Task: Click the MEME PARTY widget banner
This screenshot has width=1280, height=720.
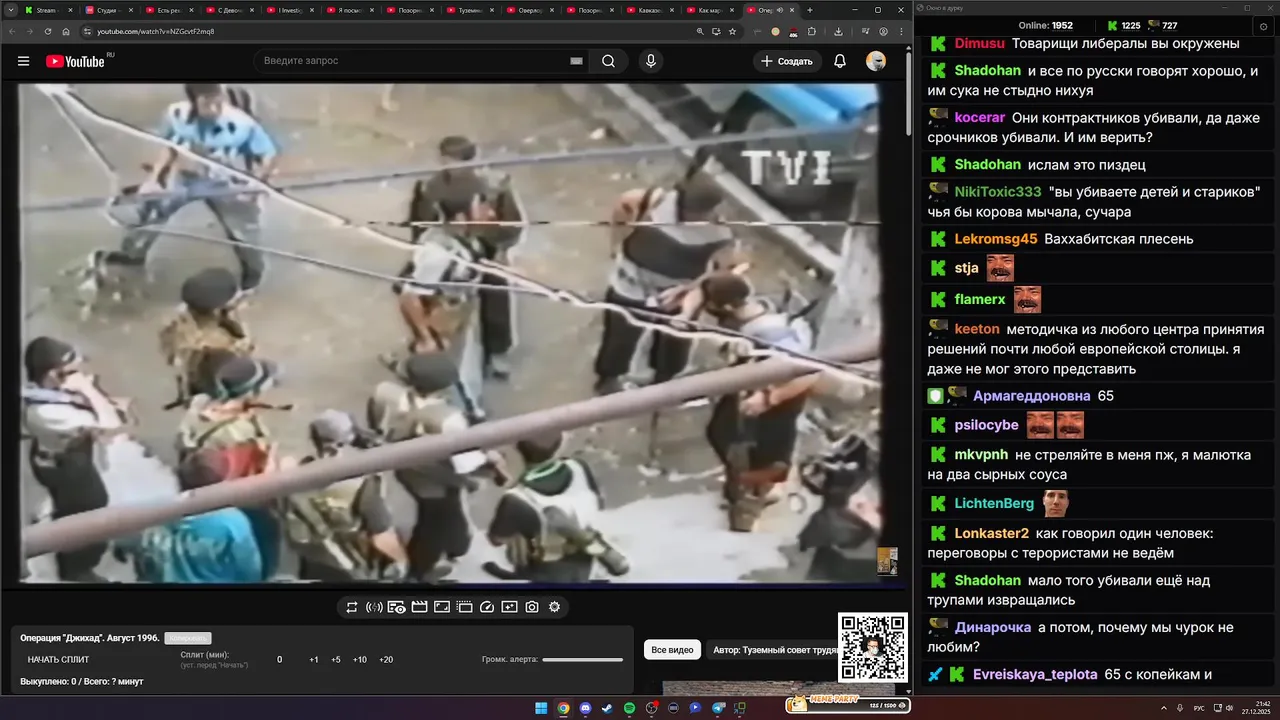Action: pyautogui.click(x=848, y=704)
